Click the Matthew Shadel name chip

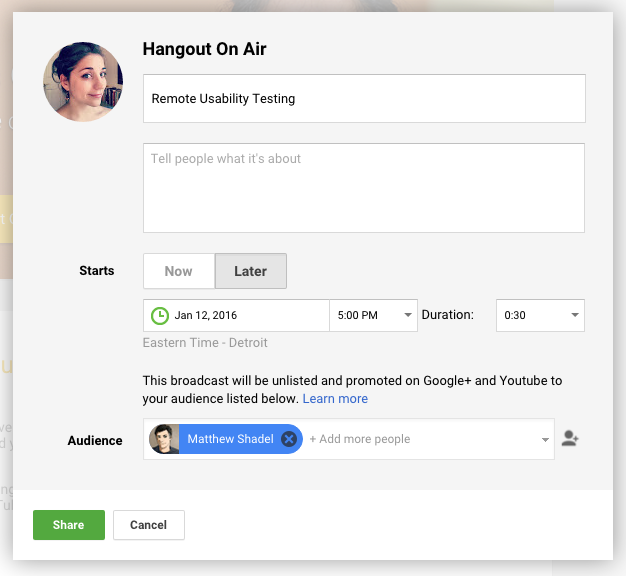[226, 439]
